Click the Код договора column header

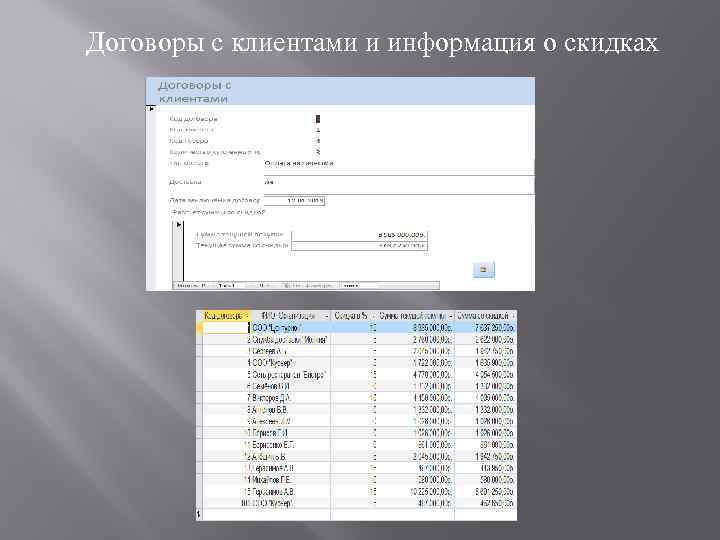coord(226,316)
